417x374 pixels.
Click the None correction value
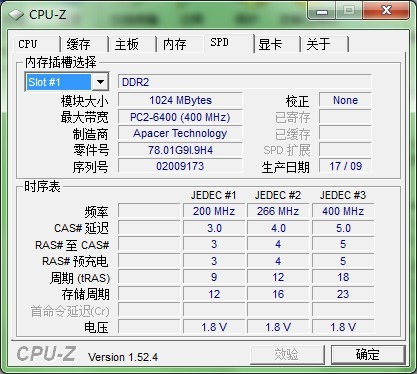point(345,100)
